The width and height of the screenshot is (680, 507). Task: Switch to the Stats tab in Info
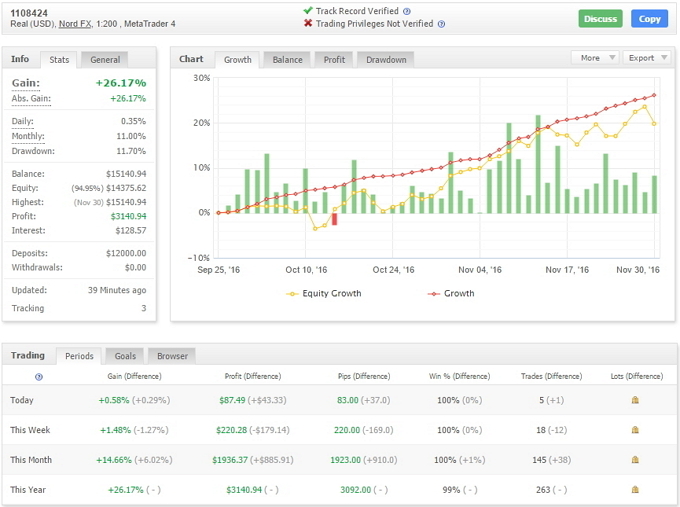pos(59,60)
